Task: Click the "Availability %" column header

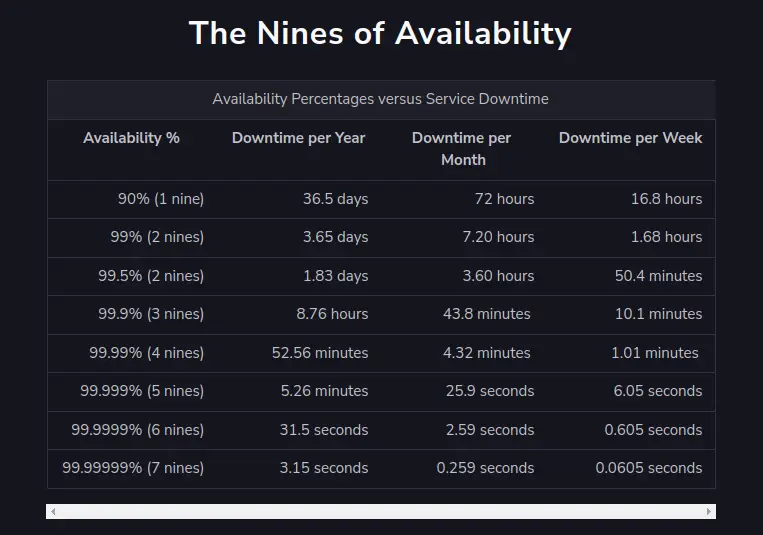Action: pyautogui.click(x=131, y=138)
